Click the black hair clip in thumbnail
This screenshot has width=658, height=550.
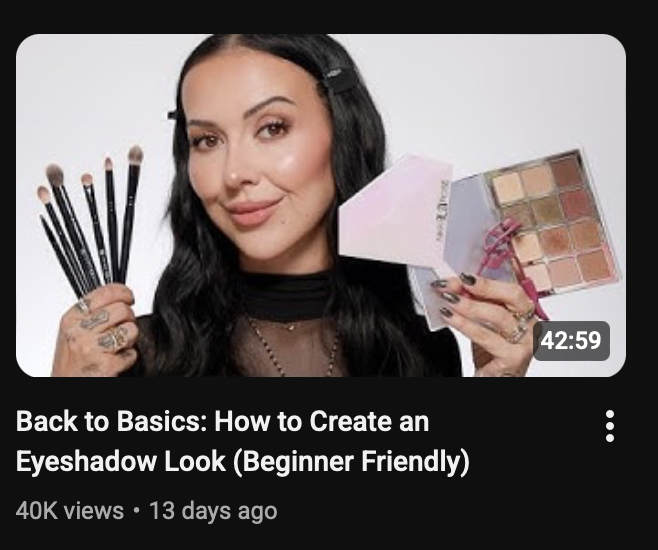pyautogui.click(x=339, y=81)
